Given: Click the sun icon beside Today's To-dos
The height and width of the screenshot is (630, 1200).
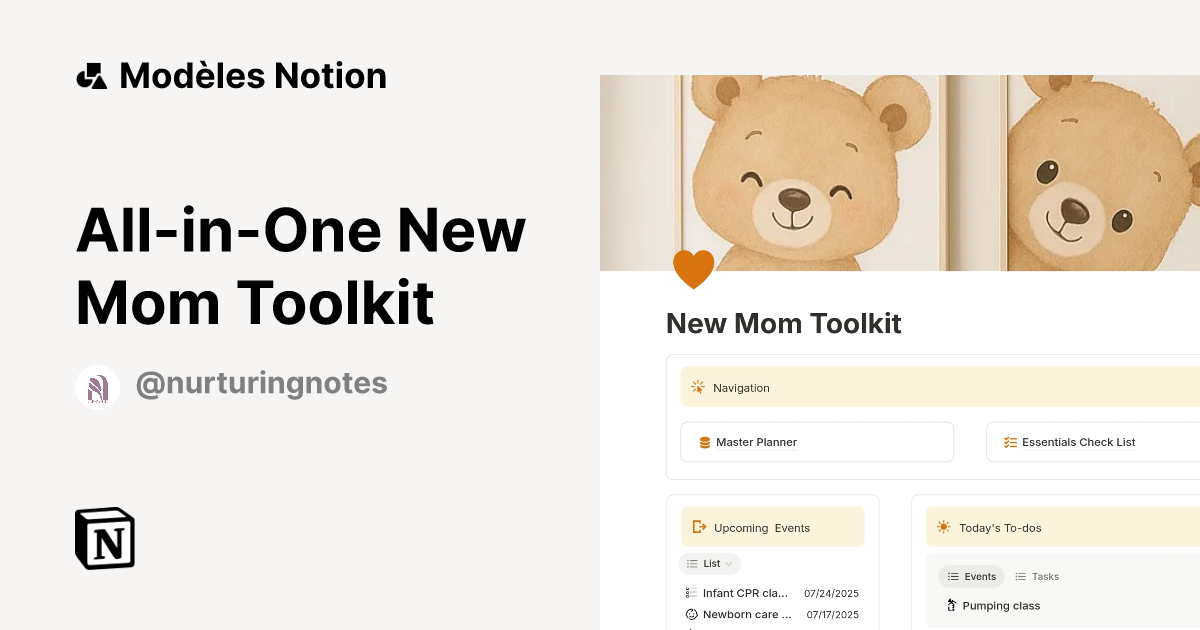Looking at the screenshot, I should click(x=942, y=527).
